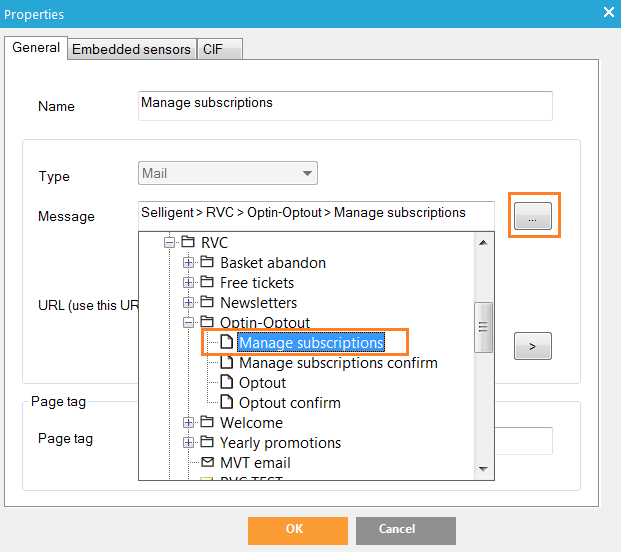
Task: Click the envelope icon beside MVT email
Action: 208,463
